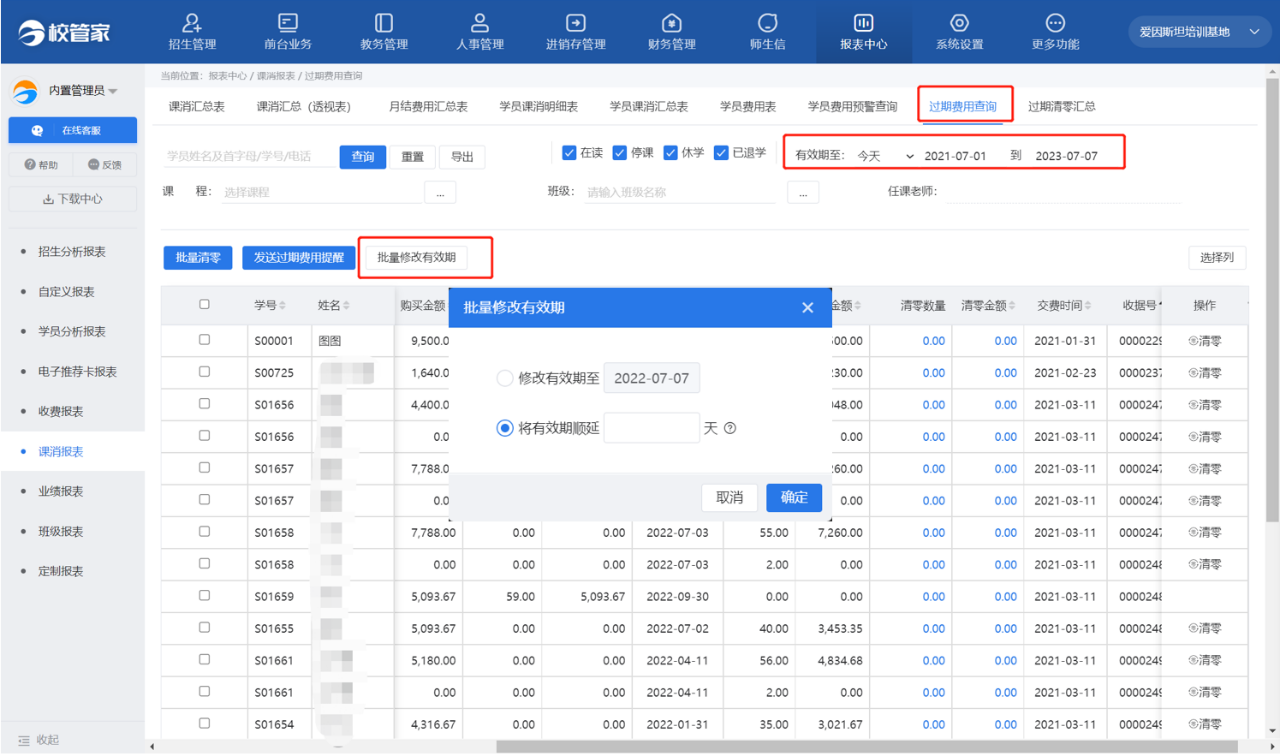The image size is (1280, 754).
Task: Click the 教务管理 navigation icon
Action: click(x=384, y=23)
